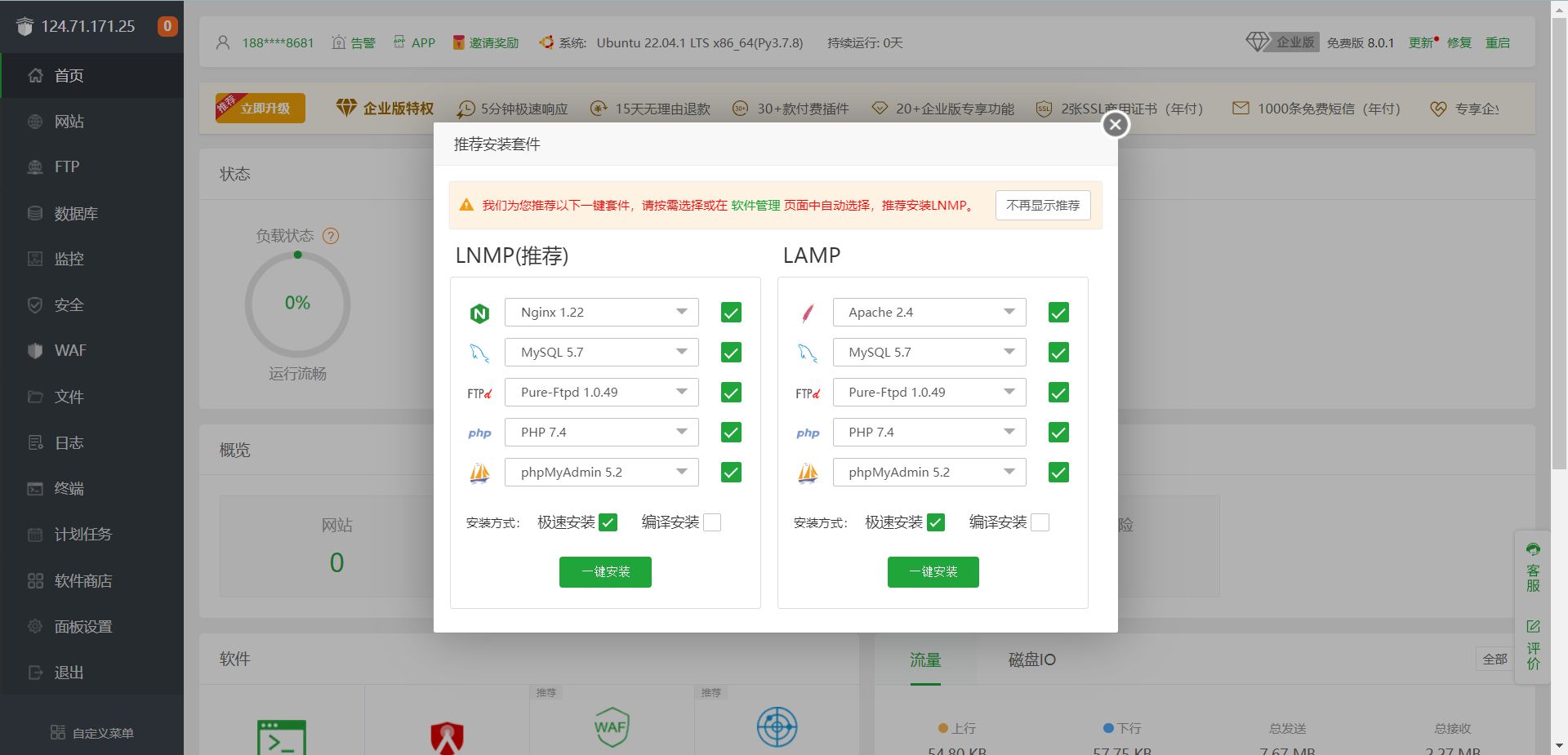Open the LNMP phpMyAdmin 5.2 dropdown
The height and width of the screenshot is (755, 1568).
tap(602, 473)
